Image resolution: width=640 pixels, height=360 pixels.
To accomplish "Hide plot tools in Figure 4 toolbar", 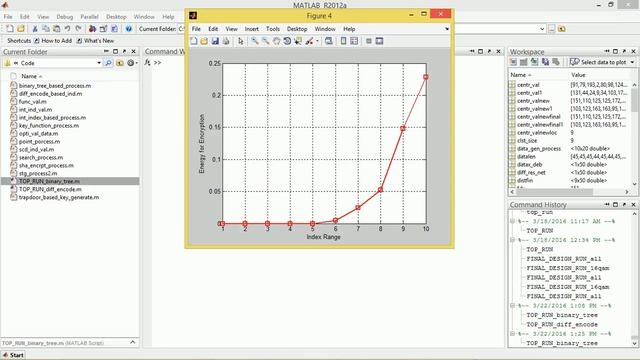I will click(369, 41).
